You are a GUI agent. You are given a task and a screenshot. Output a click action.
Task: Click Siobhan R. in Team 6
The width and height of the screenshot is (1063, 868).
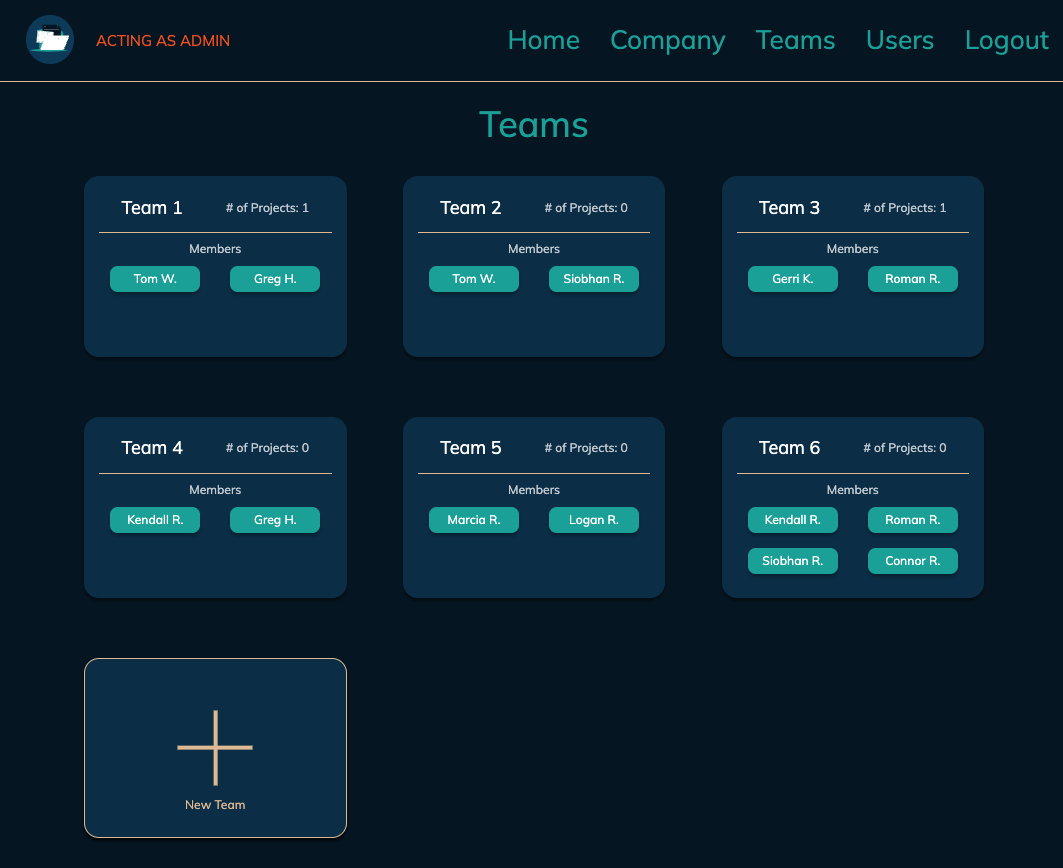tap(793, 561)
